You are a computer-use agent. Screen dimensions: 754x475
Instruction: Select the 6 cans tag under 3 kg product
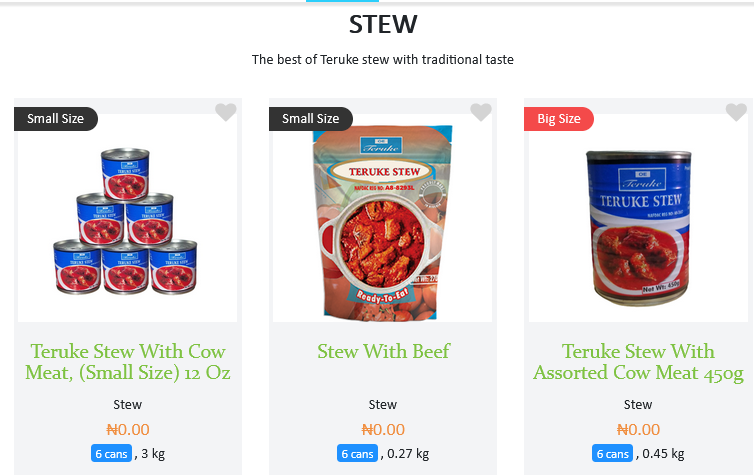pos(111,453)
